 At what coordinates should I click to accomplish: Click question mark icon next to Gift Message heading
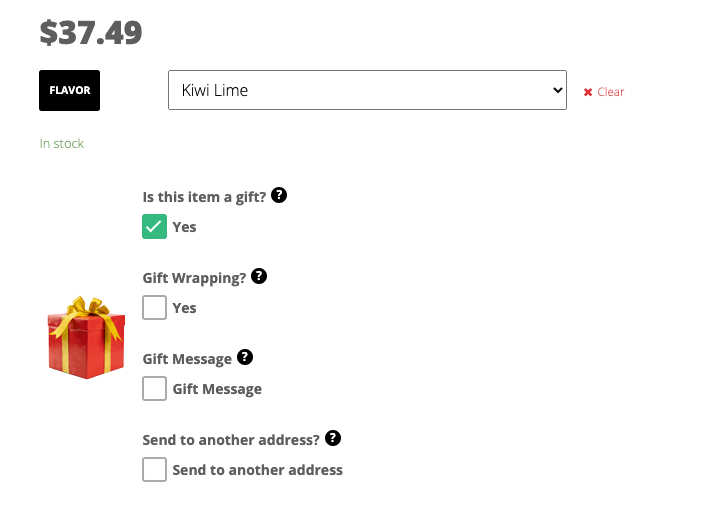pyautogui.click(x=245, y=357)
